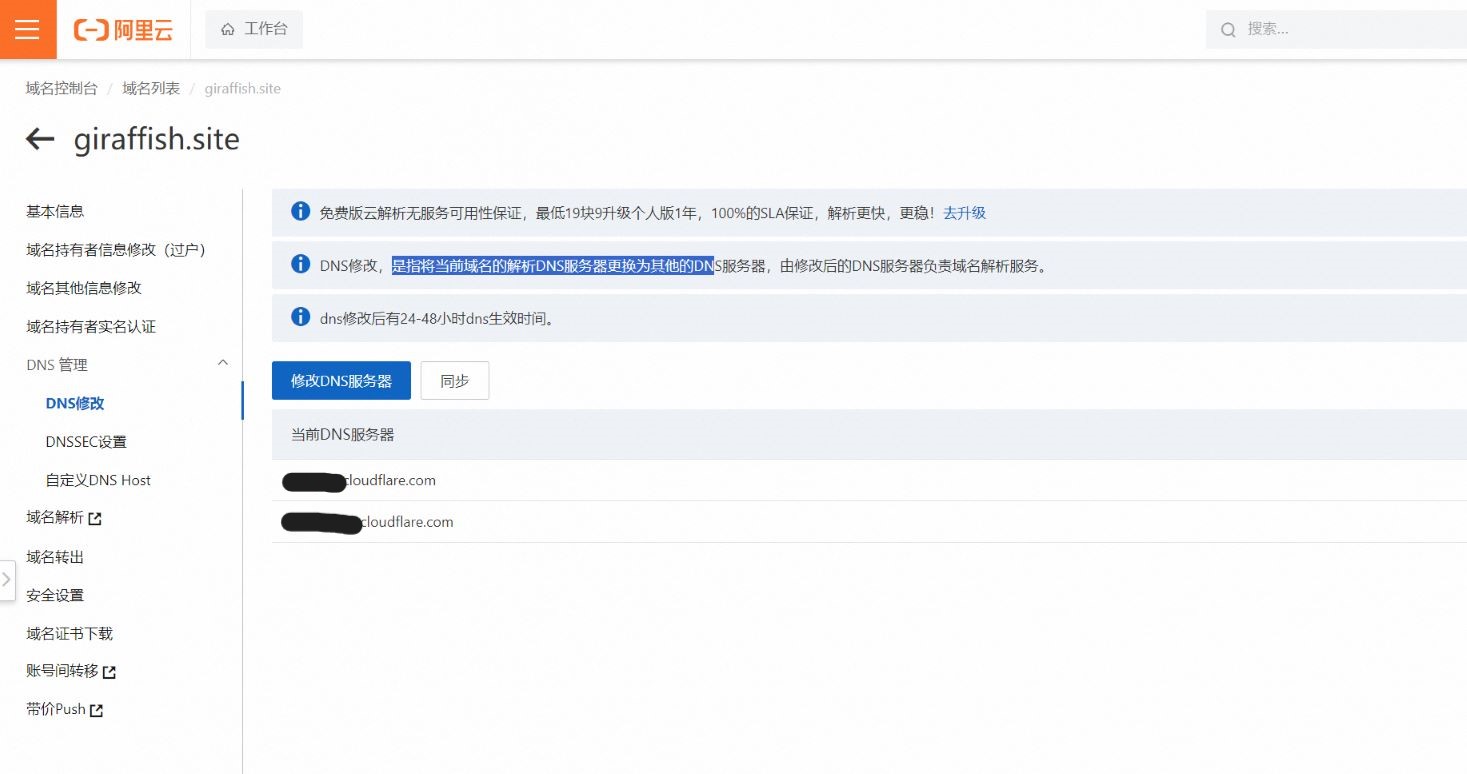Click the info icon beside SLA upgrade notice

(300, 212)
